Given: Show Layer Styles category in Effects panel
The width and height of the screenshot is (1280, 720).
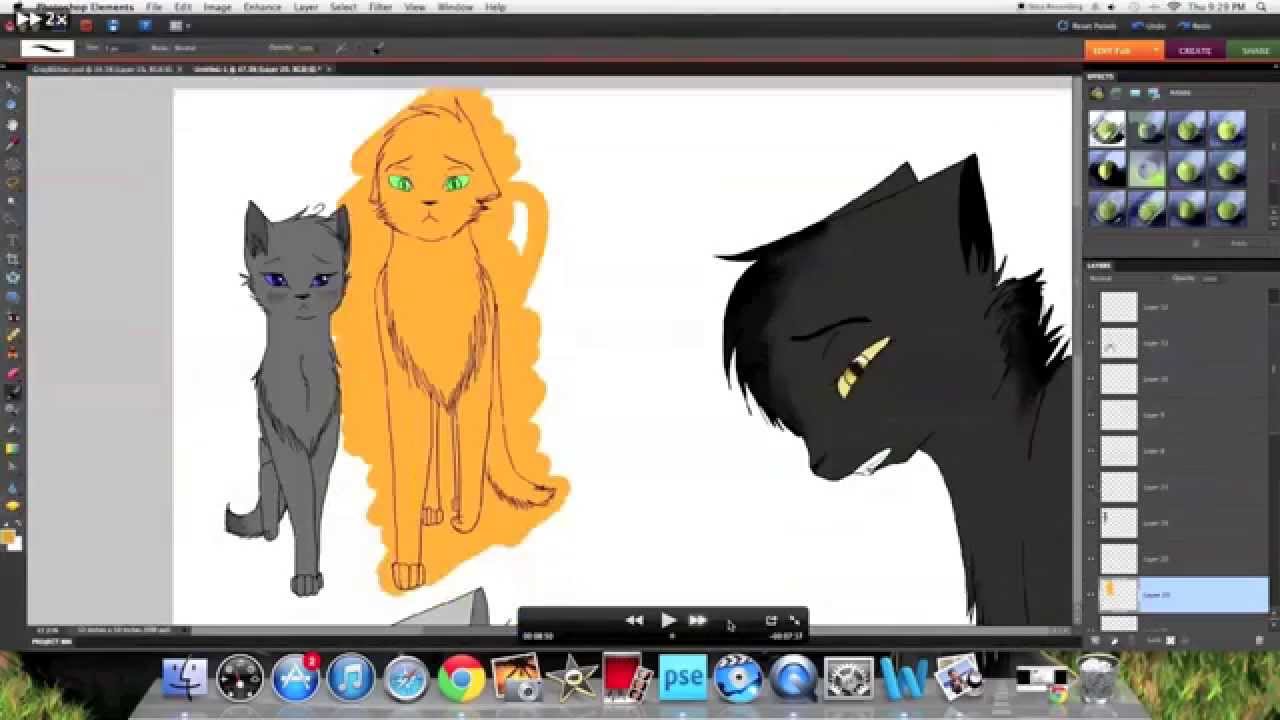Looking at the screenshot, I should pos(1116,93).
